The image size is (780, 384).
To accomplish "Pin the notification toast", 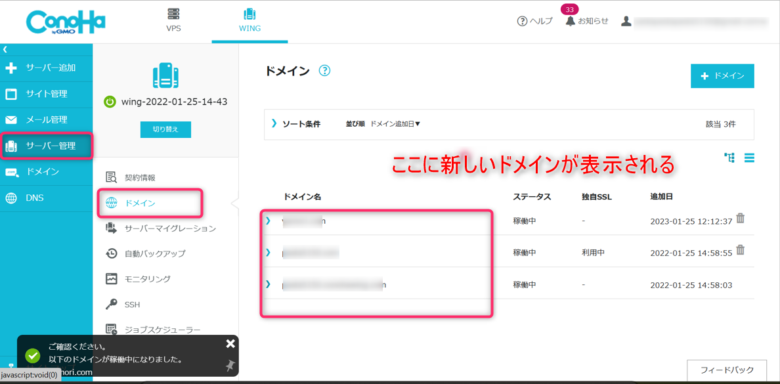I will (229, 366).
